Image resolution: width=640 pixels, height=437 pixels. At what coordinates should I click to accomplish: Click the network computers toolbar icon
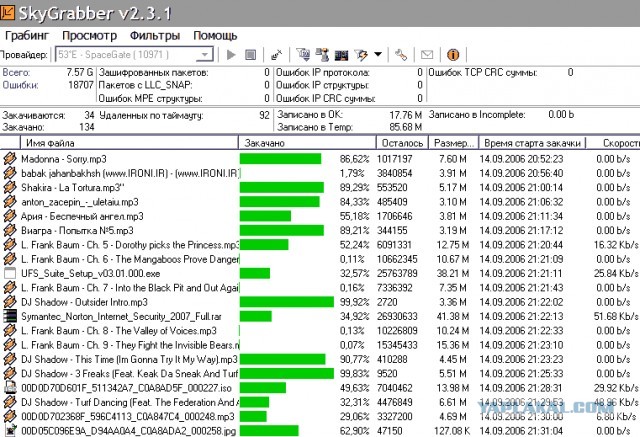click(322, 54)
